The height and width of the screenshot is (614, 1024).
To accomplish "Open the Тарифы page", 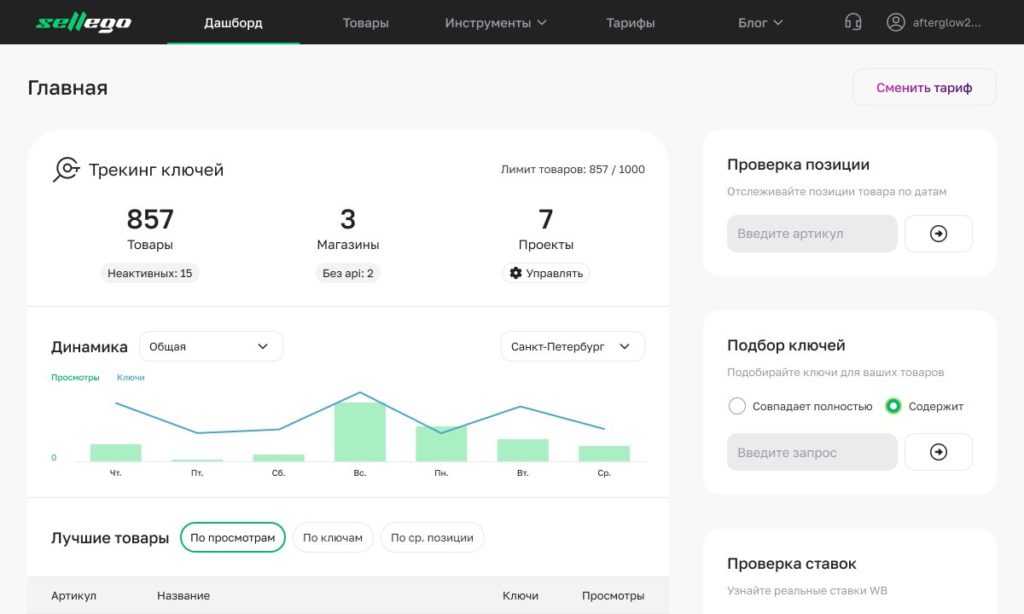I will pyautogui.click(x=630, y=22).
